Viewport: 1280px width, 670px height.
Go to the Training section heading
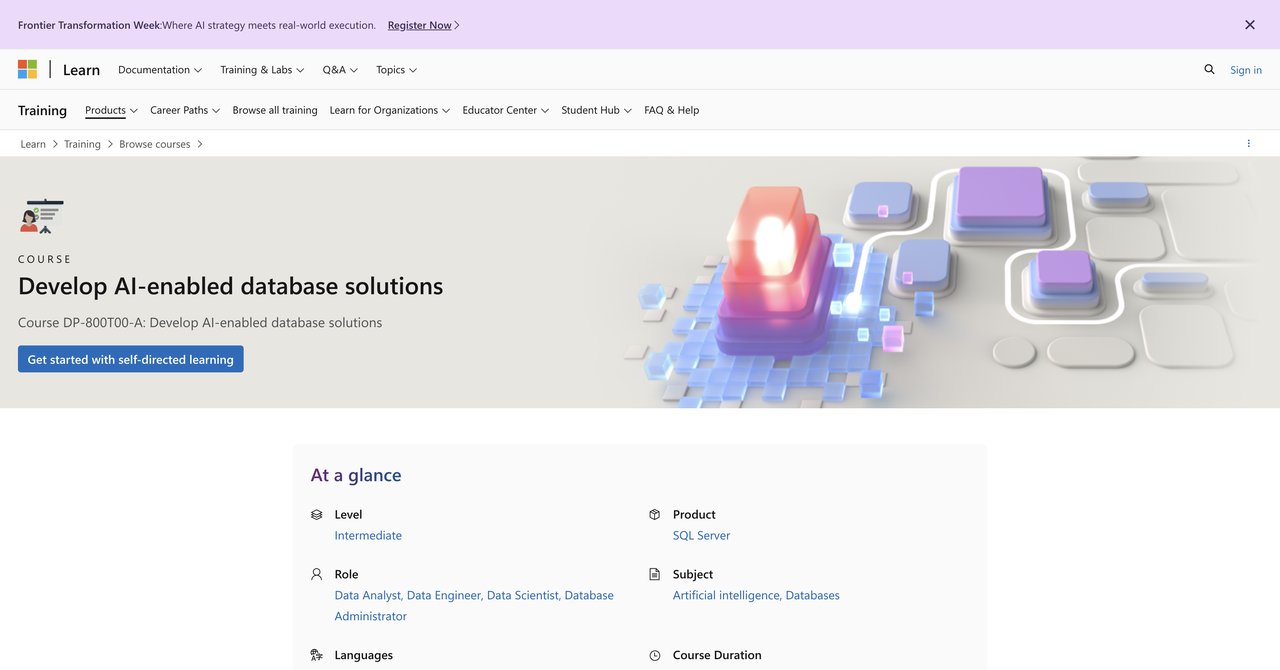point(42,111)
